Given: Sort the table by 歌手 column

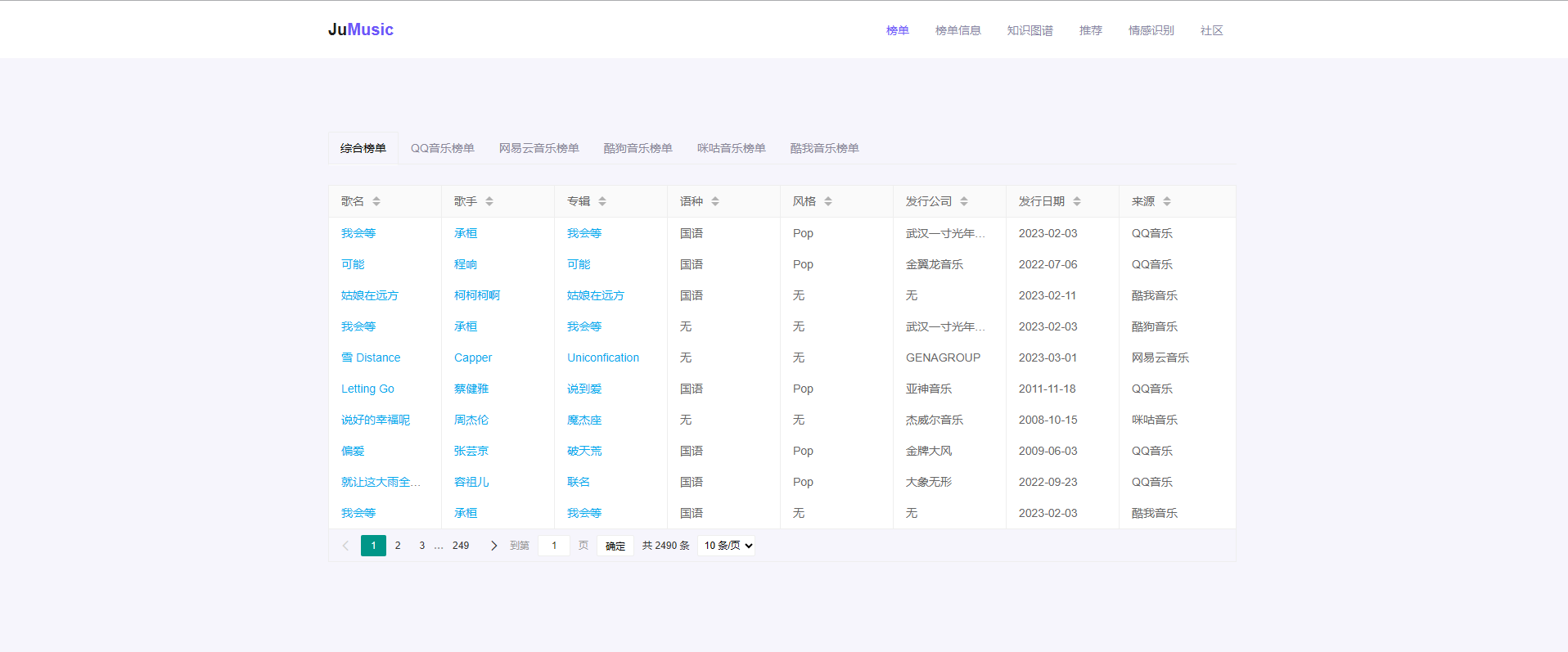Looking at the screenshot, I should (489, 201).
